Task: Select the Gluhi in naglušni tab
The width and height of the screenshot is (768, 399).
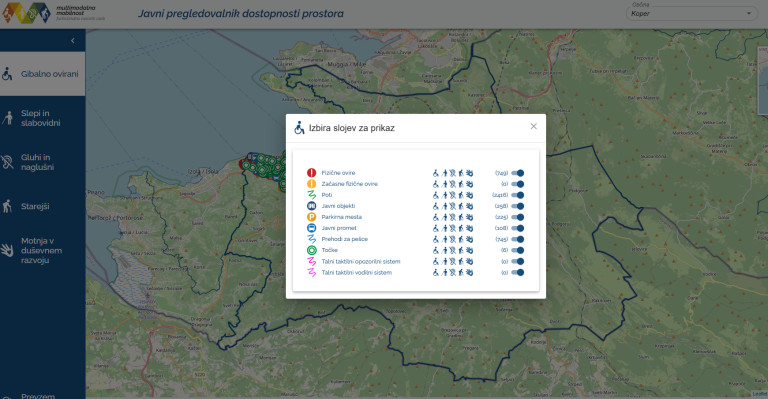Action: coord(43,162)
